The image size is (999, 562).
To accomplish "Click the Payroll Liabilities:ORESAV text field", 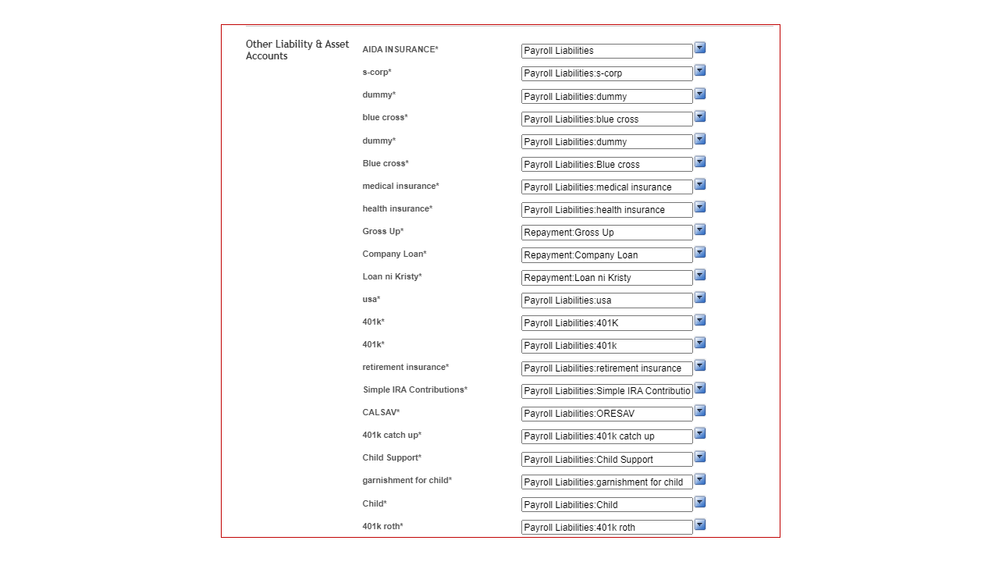I will pos(606,413).
